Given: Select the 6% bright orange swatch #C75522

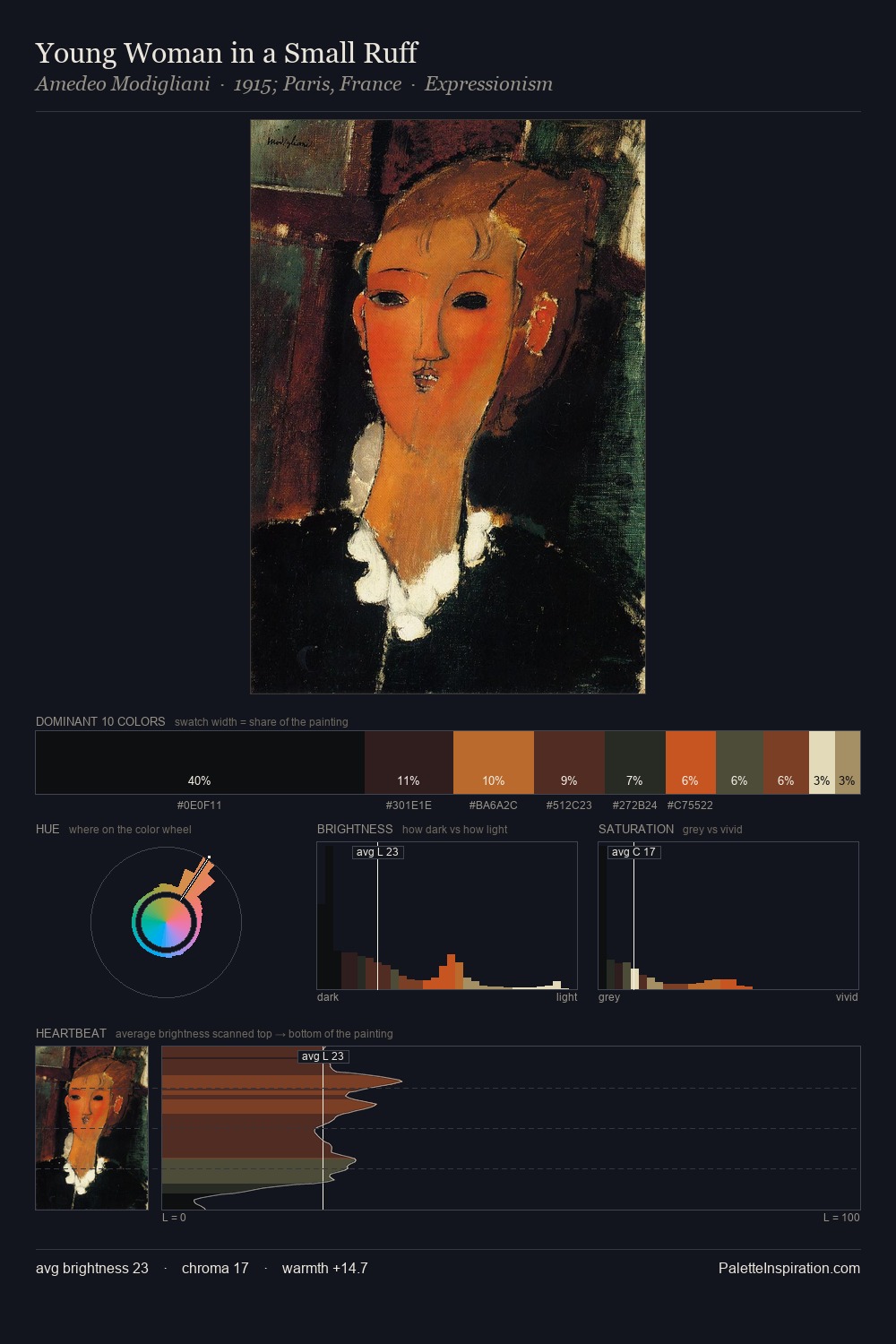Looking at the screenshot, I should pos(691,762).
